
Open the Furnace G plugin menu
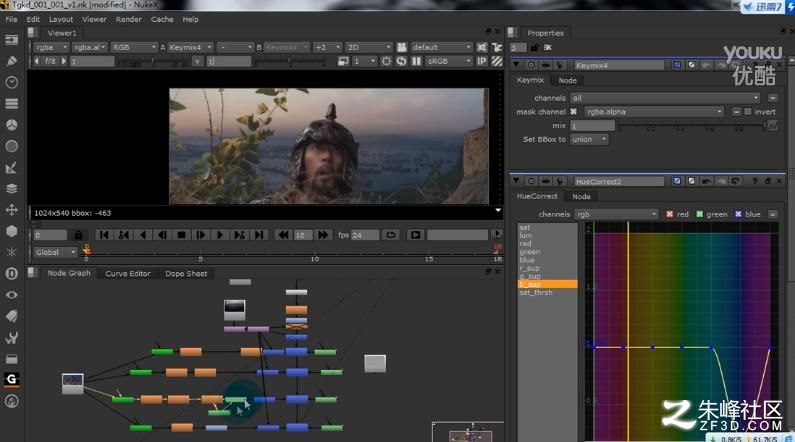point(11,379)
